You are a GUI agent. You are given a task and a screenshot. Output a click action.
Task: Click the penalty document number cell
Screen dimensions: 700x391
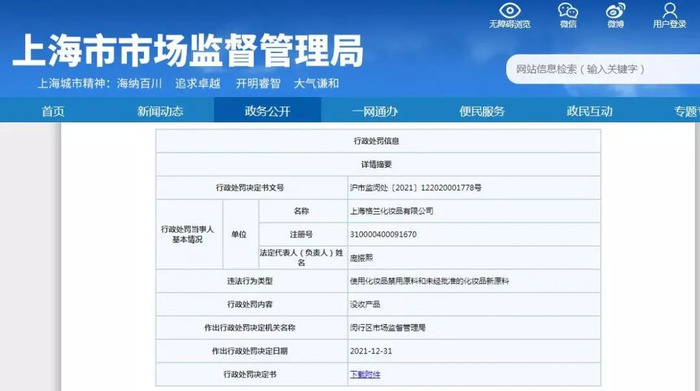[x=474, y=187]
